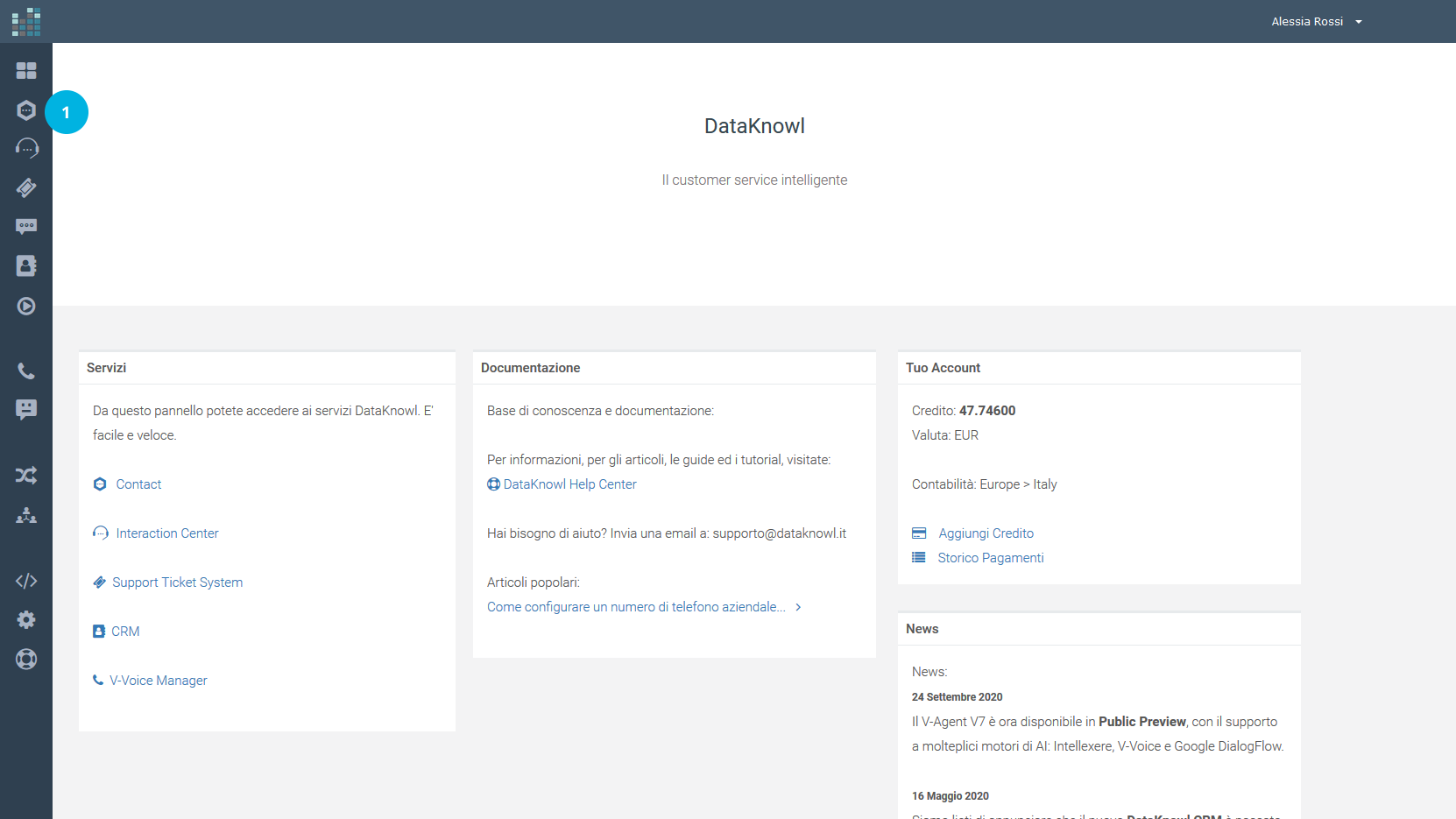1456x819 pixels.
Task: Click the ticket icon beside Support Ticket System
Action: [x=100, y=582]
